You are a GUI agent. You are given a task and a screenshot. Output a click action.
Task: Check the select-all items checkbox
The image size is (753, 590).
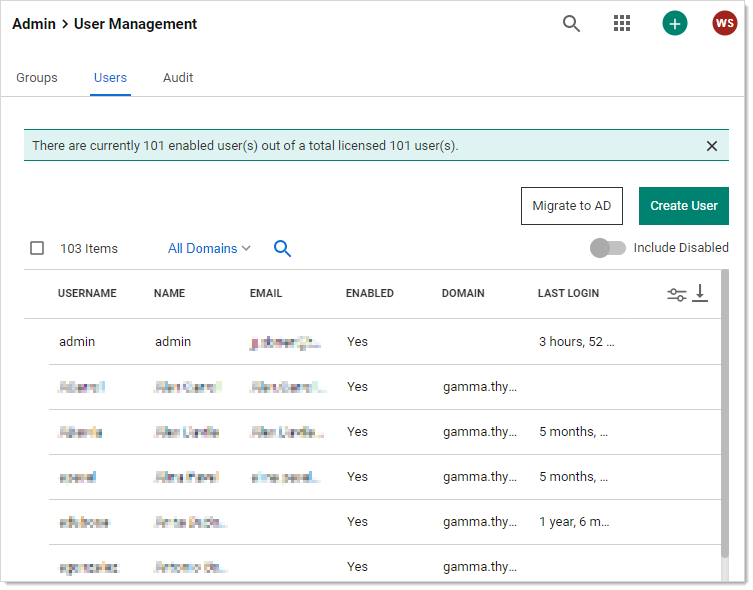point(37,248)
